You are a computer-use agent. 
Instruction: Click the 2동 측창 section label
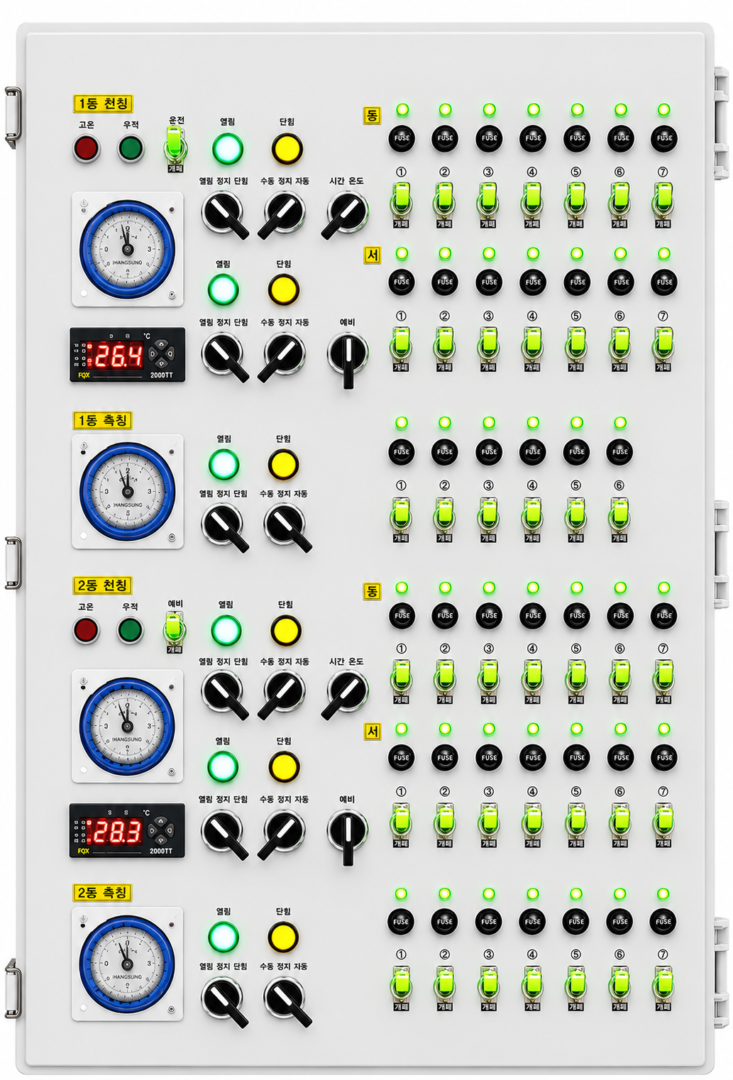103,893
